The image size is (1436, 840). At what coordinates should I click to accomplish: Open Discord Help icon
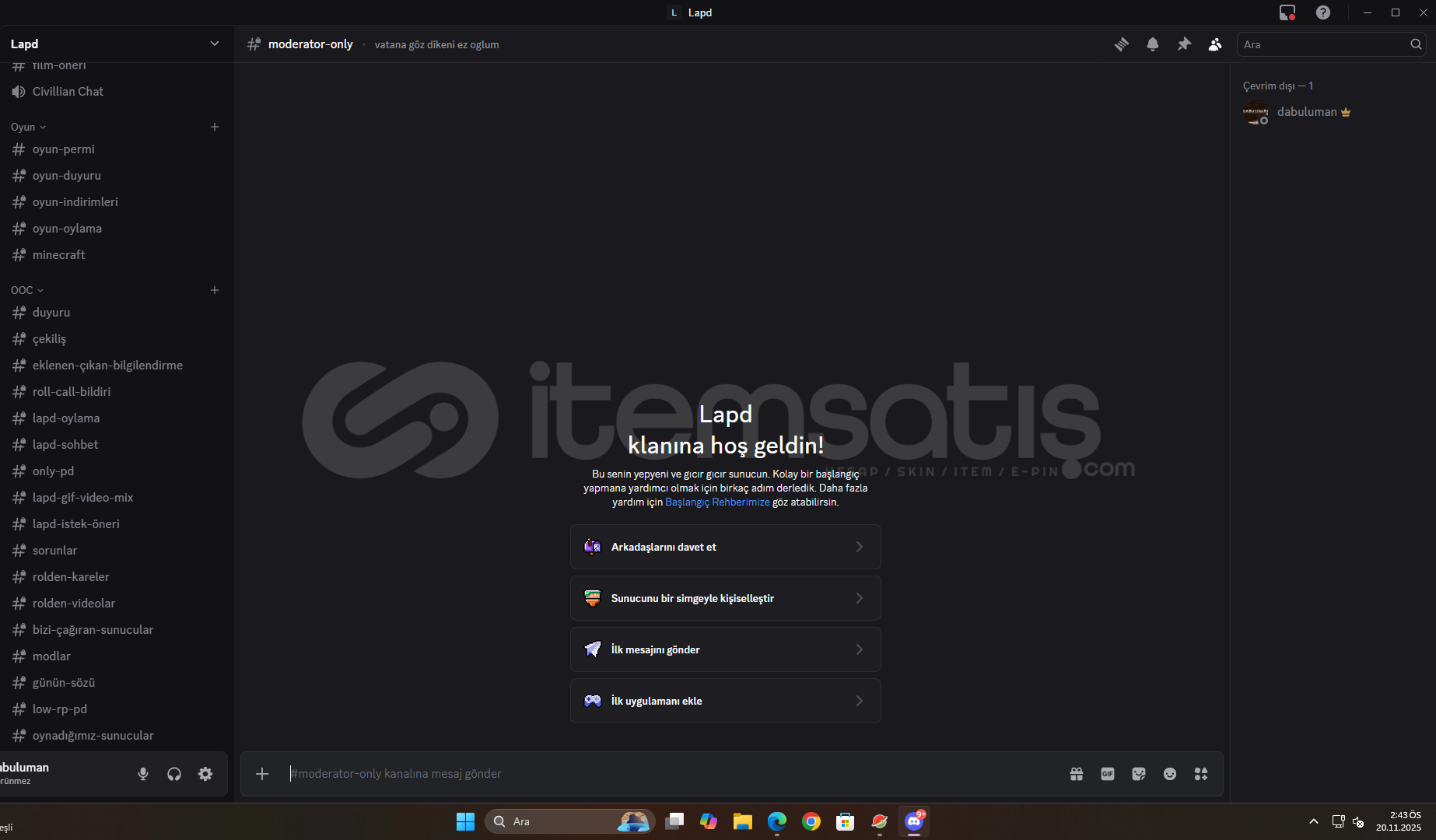pos(1323,12)
